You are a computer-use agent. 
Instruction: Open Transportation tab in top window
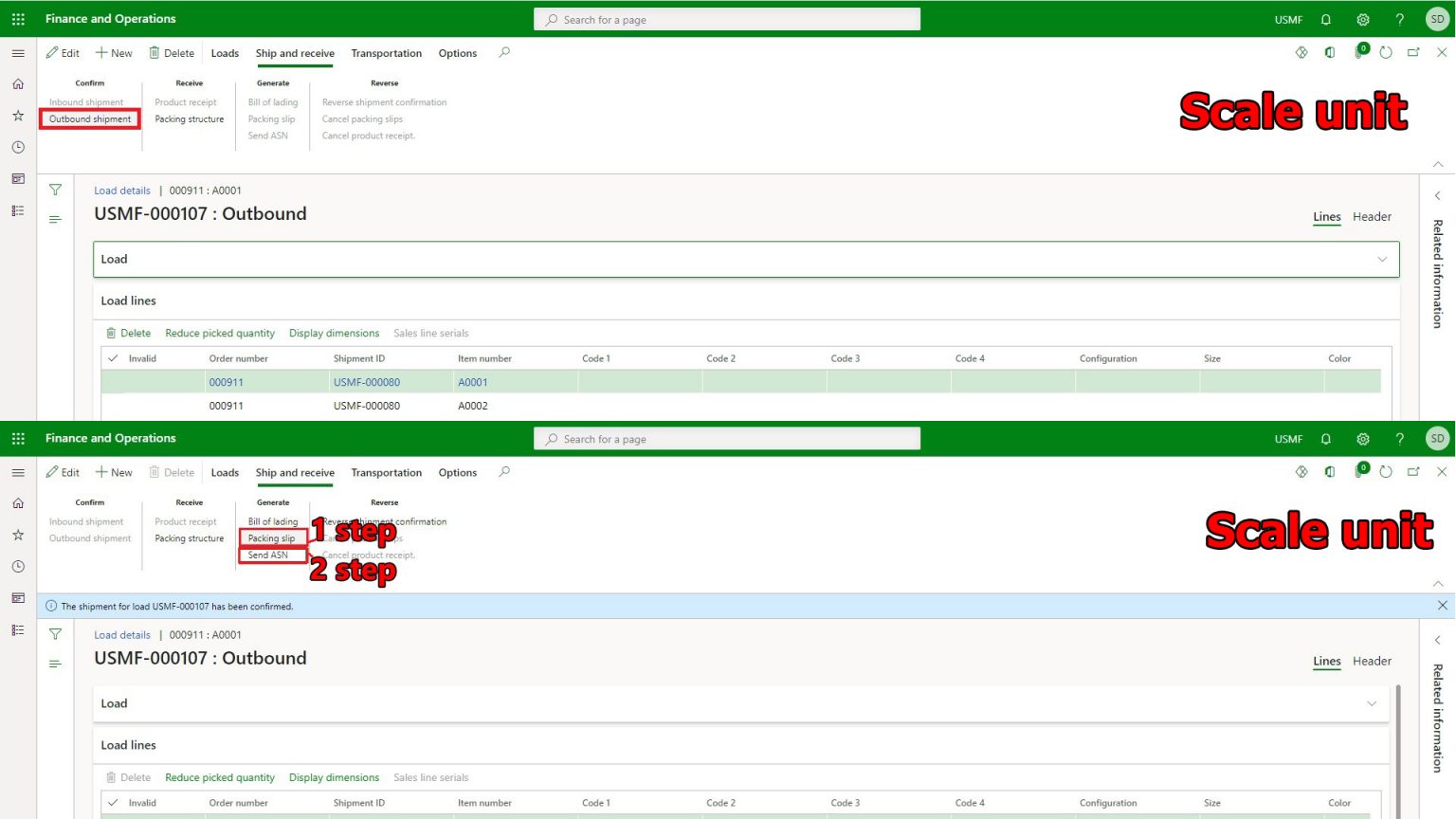(x=386, y=53)
